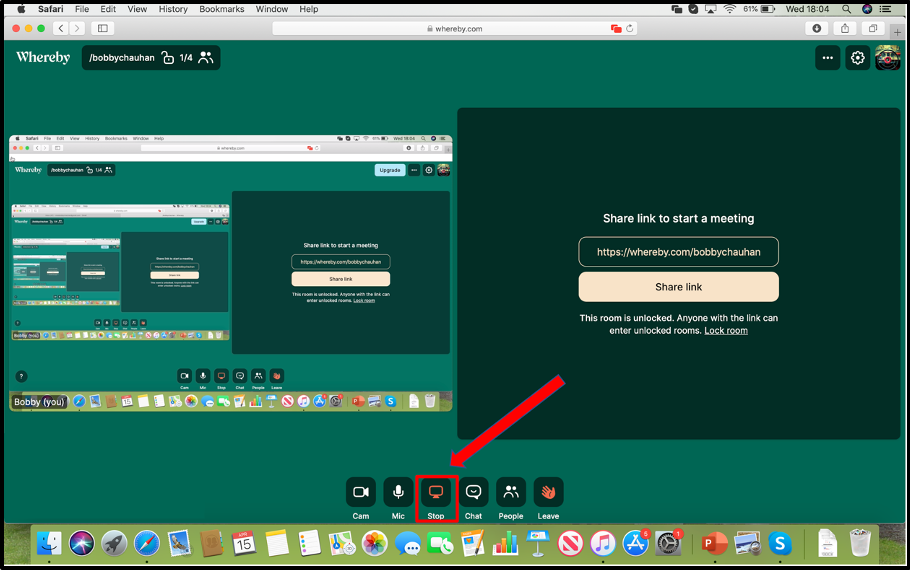
Task: Open the Wi-Fi status menu
Action: pos(730,9)
